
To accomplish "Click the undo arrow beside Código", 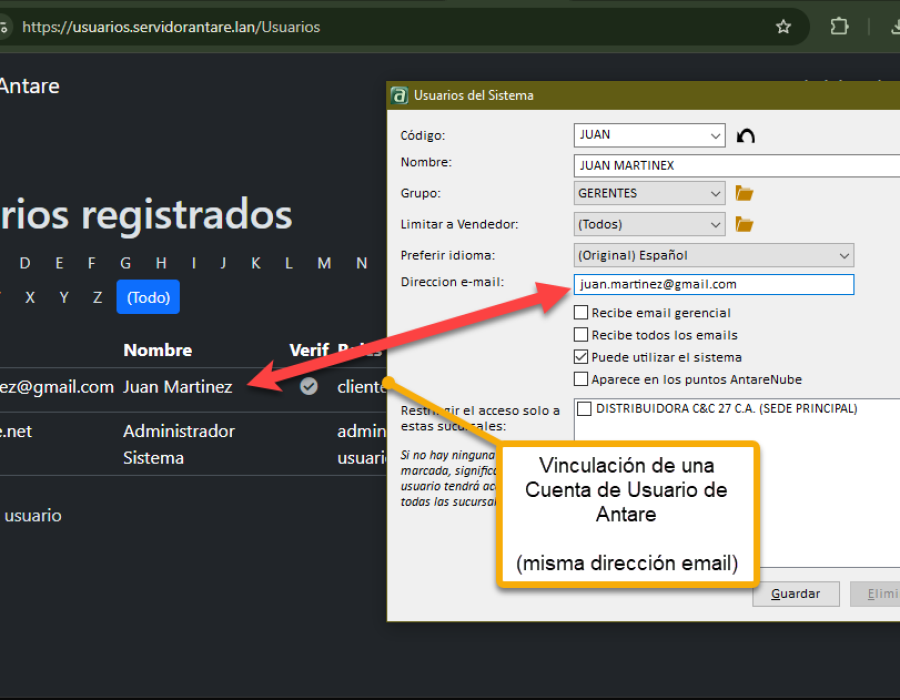I will click(746, 136).
